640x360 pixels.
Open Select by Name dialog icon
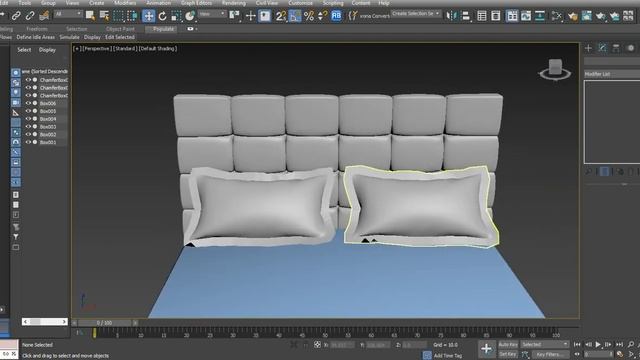tap(104, 16)
